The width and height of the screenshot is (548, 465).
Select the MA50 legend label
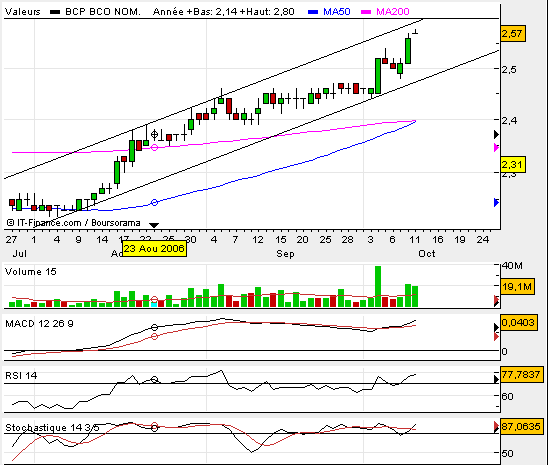click(337, 12)
